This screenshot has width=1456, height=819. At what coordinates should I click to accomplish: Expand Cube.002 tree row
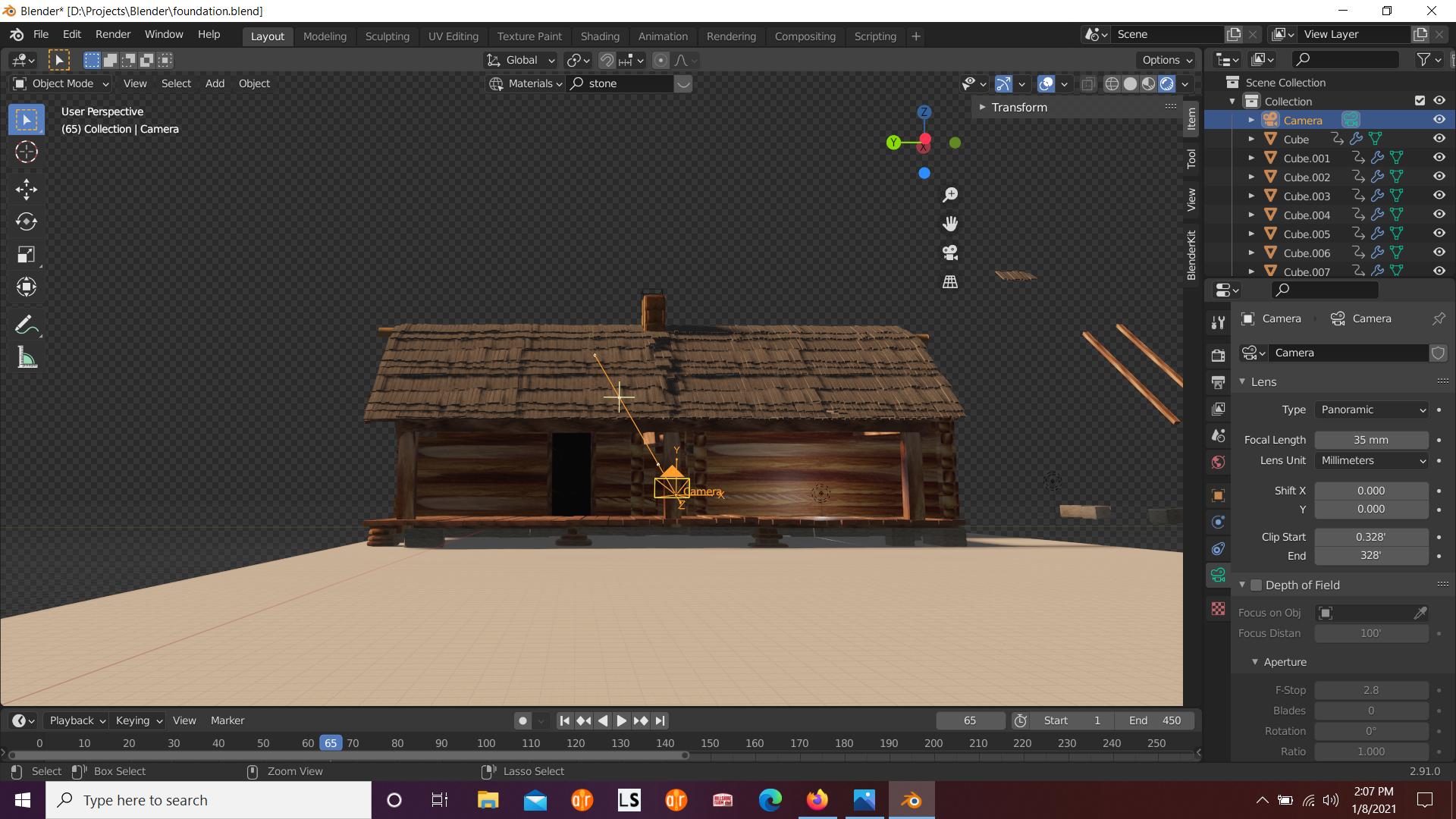coord(1251,177)
